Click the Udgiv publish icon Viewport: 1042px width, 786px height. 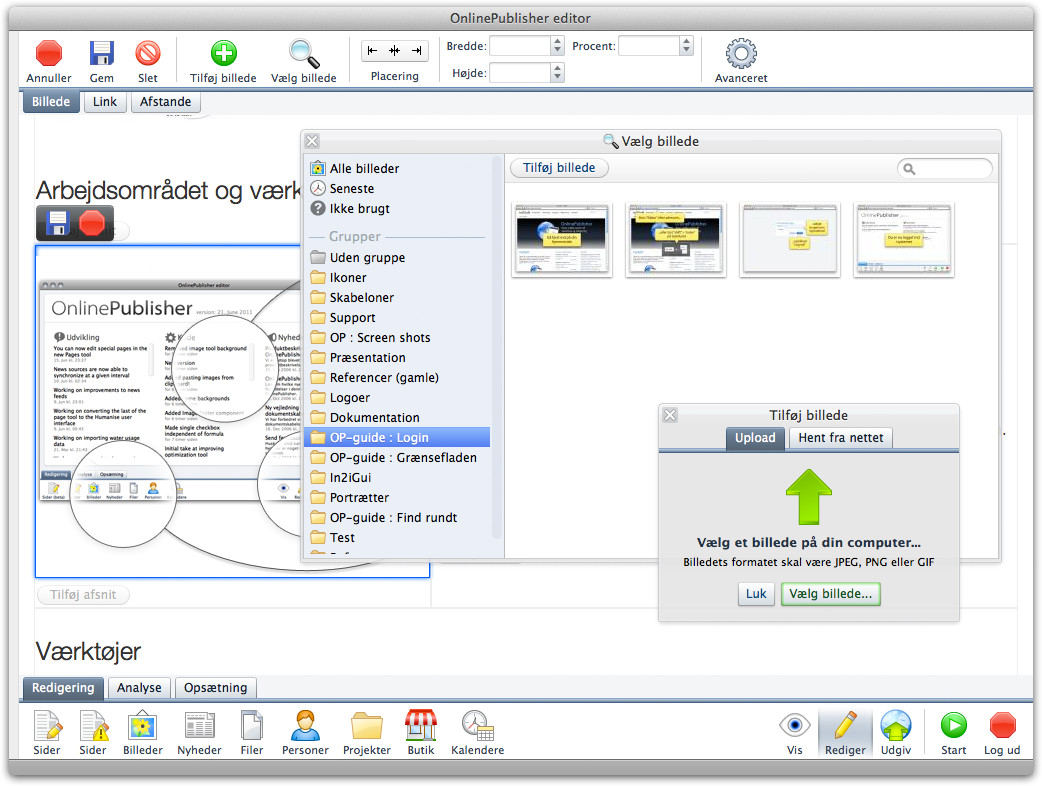(x=895, y=726)
